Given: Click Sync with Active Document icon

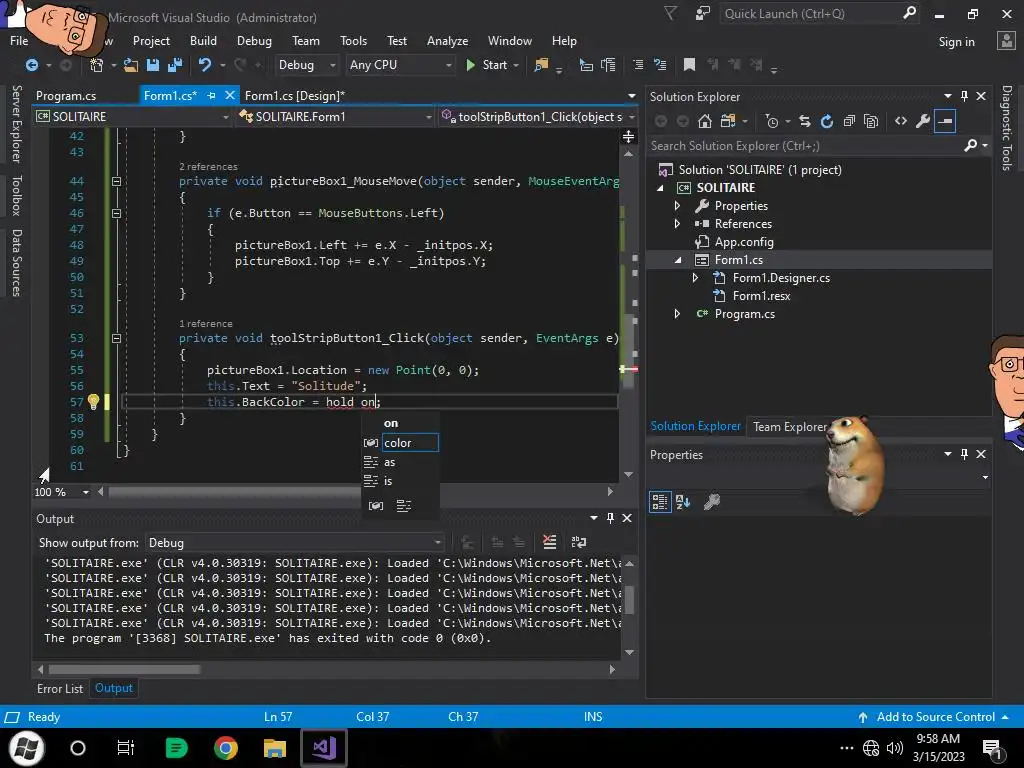Looking at the screenshot, I should (805, 121).
